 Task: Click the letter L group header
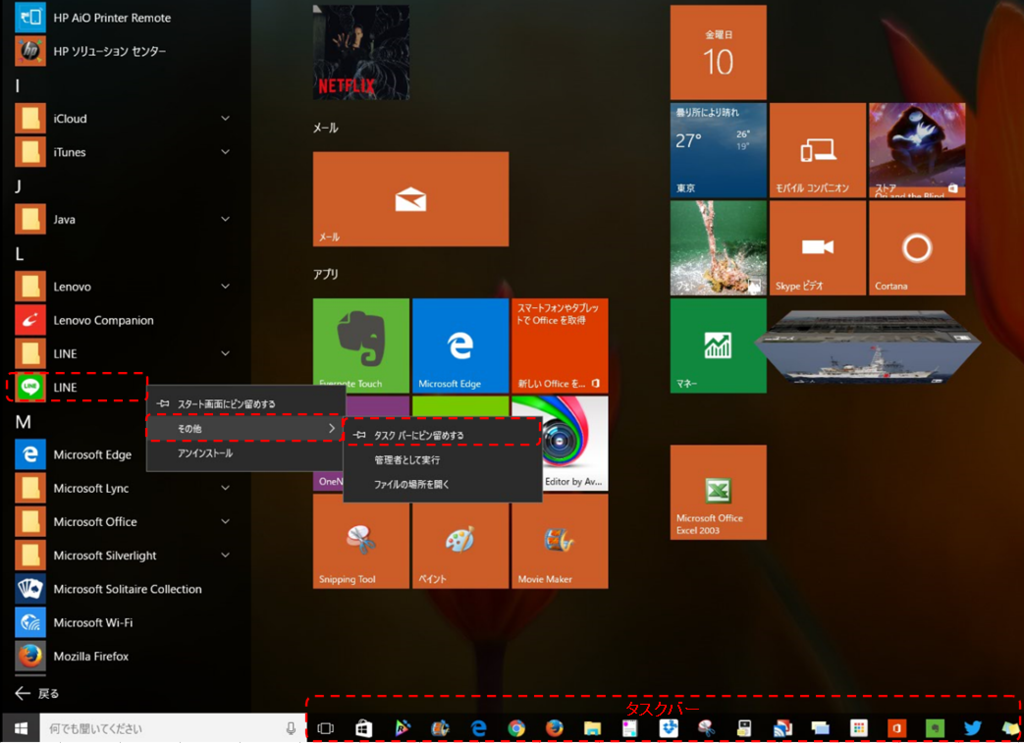point(19,253)
